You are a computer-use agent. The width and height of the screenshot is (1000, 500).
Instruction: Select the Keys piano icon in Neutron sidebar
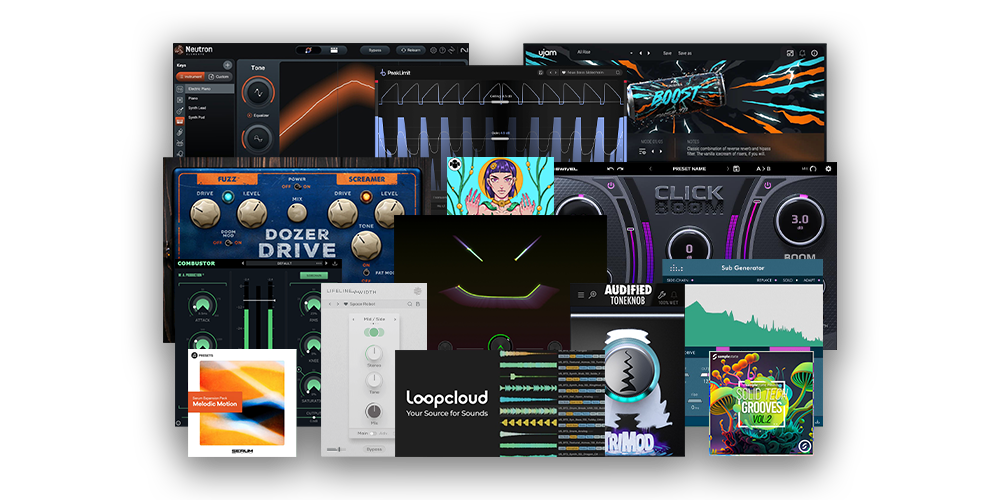(180, 121)
